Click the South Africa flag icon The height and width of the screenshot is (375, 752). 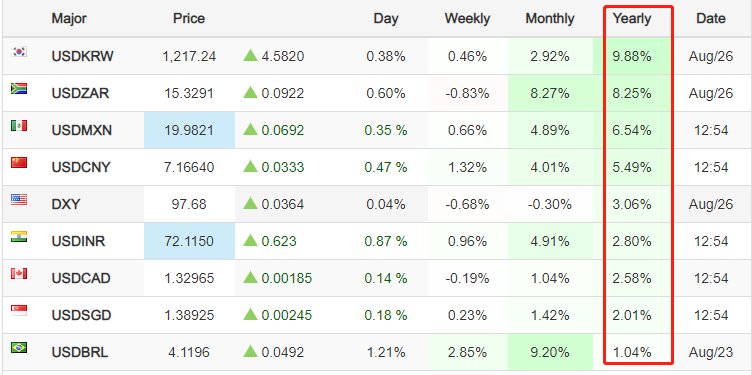click(19, 88)
